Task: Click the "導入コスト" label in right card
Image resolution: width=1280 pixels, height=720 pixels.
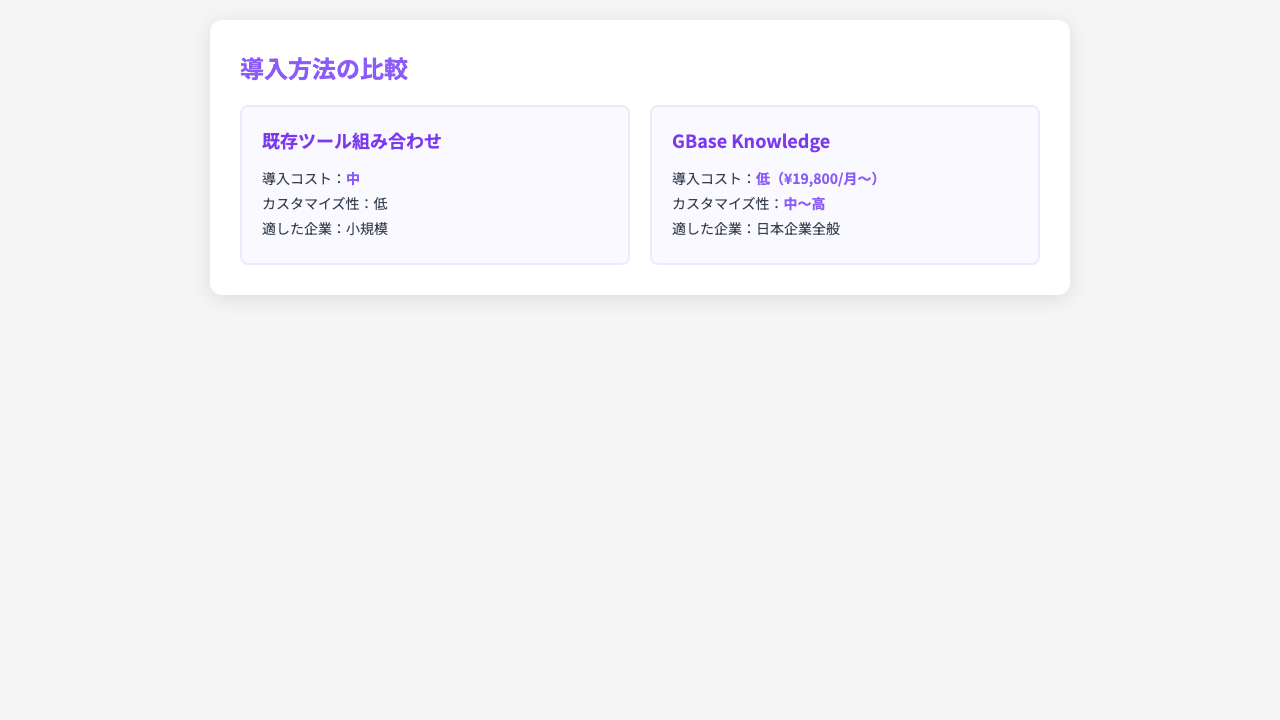Action: (705, 178)
